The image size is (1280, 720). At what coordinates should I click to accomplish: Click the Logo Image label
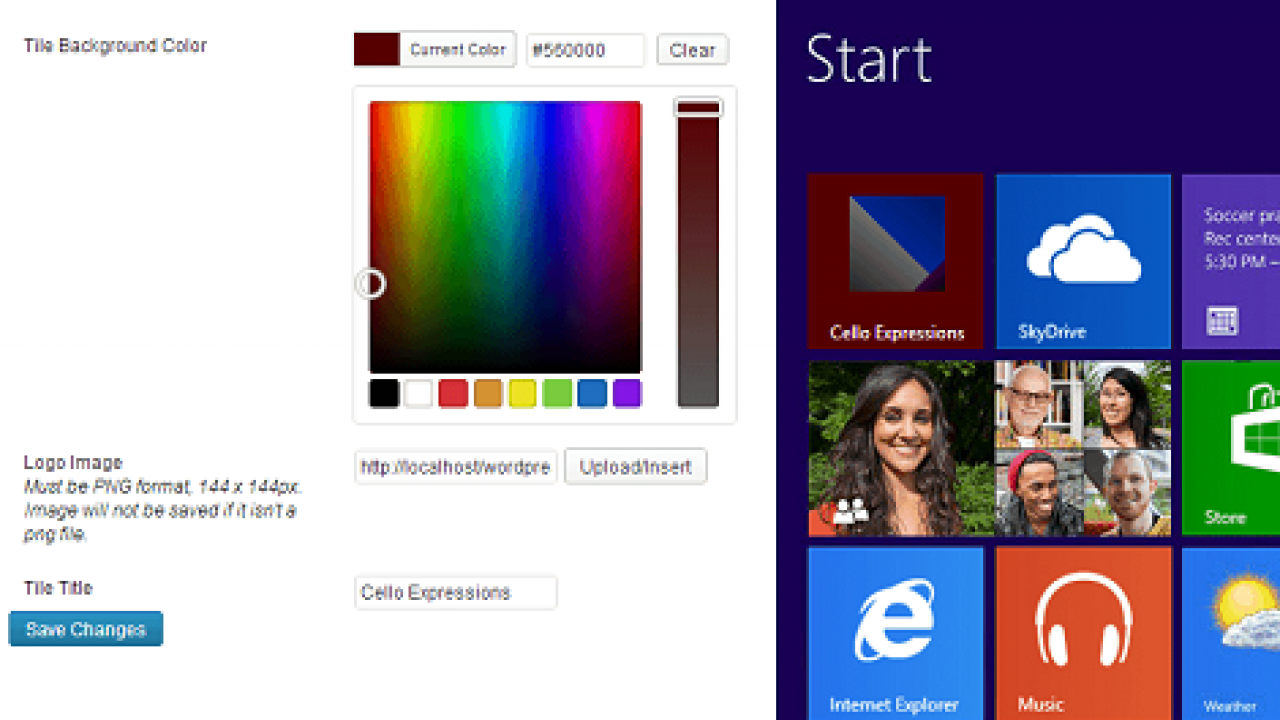[73, 462]
